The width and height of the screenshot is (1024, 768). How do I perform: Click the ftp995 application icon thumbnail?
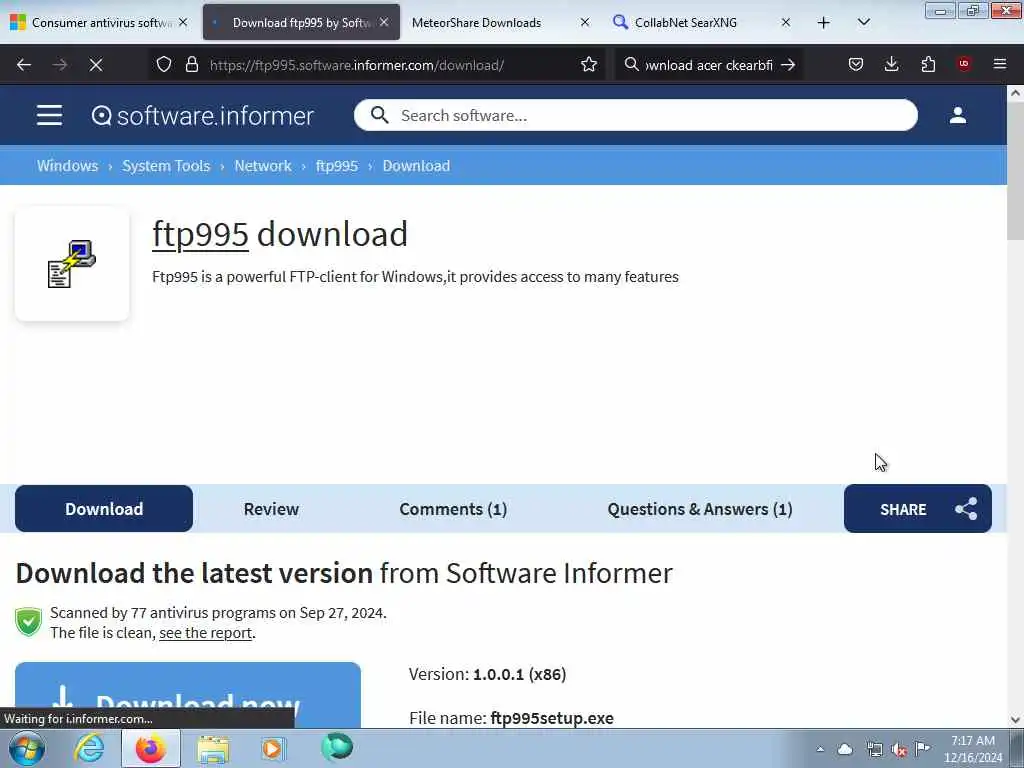[72, 264]
